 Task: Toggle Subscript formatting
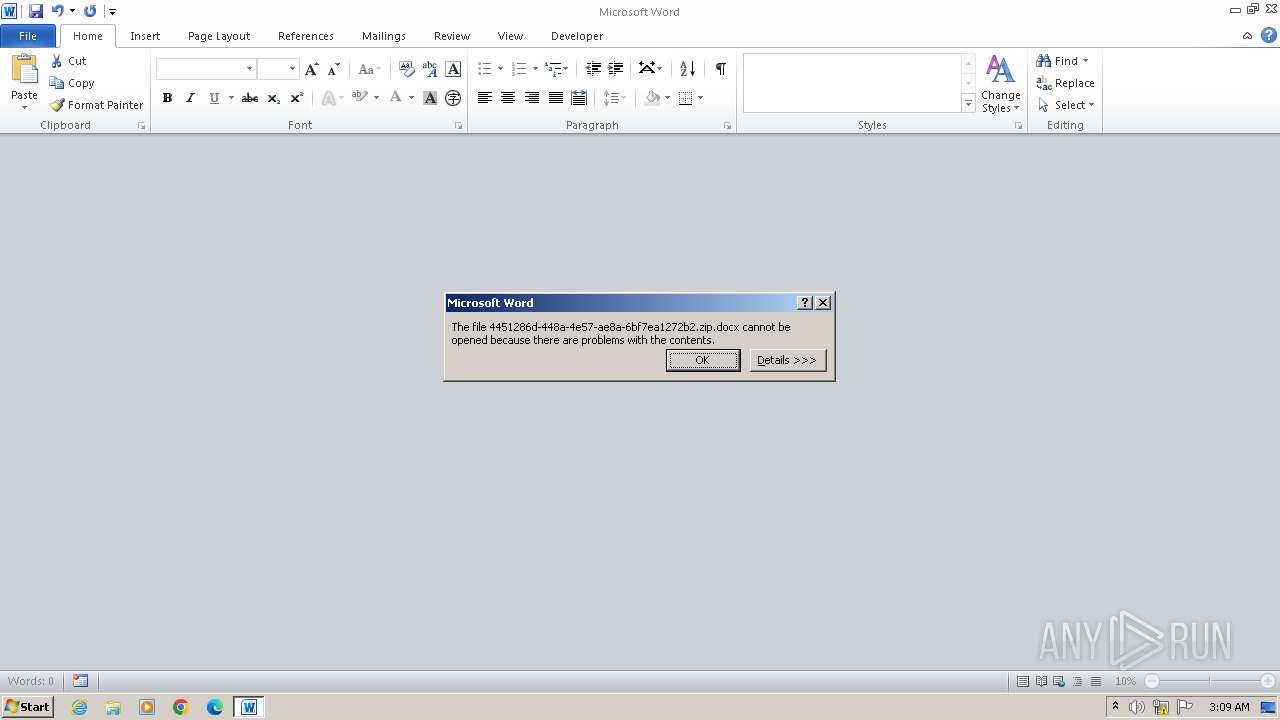[274, 98]
